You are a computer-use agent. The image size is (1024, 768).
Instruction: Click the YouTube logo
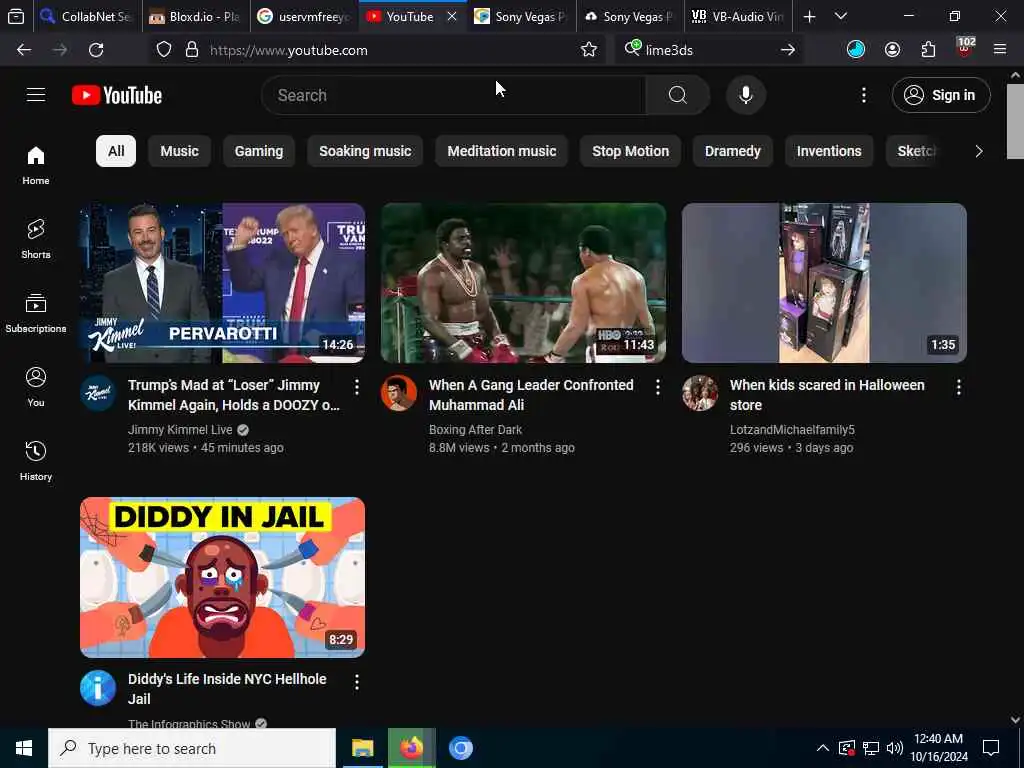pos(117,95)
